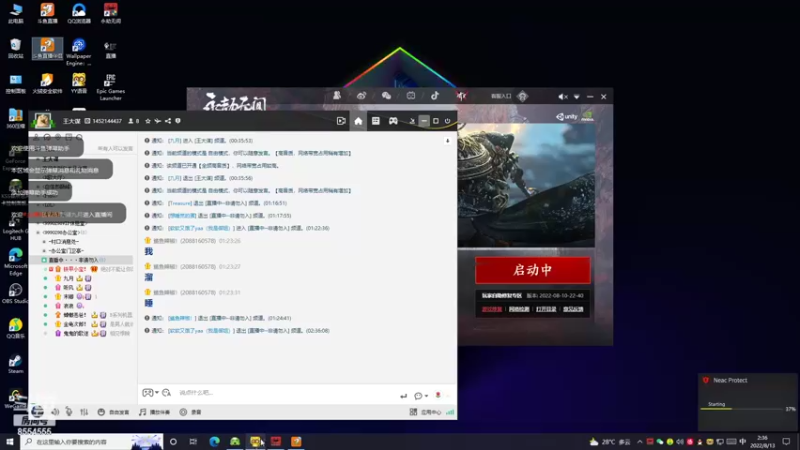Open the 客服入口 customer service link

pyautogui.click(x=501, y=96)
